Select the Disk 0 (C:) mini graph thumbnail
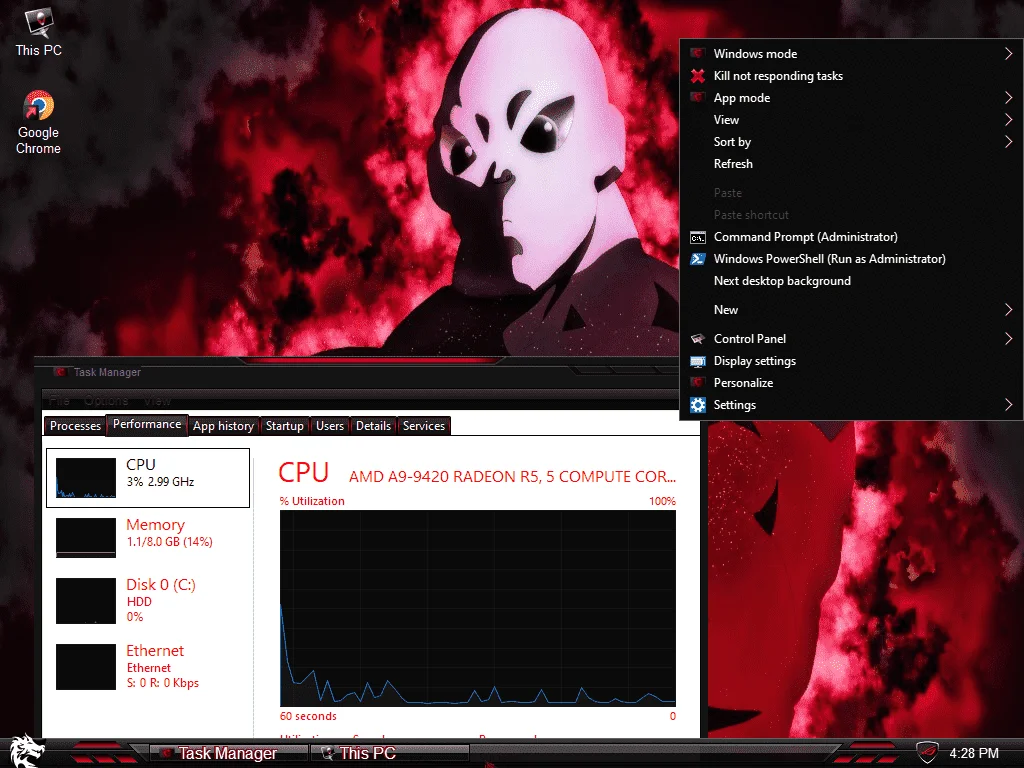 (86, 601)
